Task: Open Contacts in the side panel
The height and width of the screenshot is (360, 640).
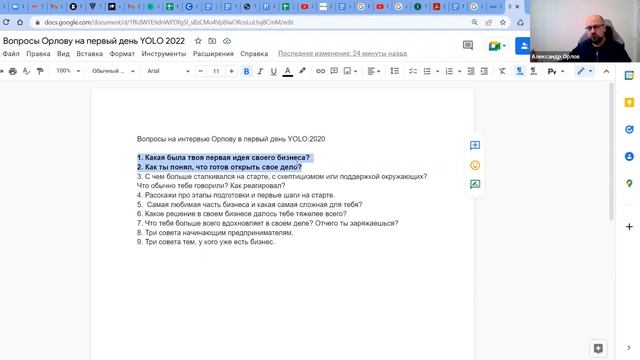Action: 629,156
